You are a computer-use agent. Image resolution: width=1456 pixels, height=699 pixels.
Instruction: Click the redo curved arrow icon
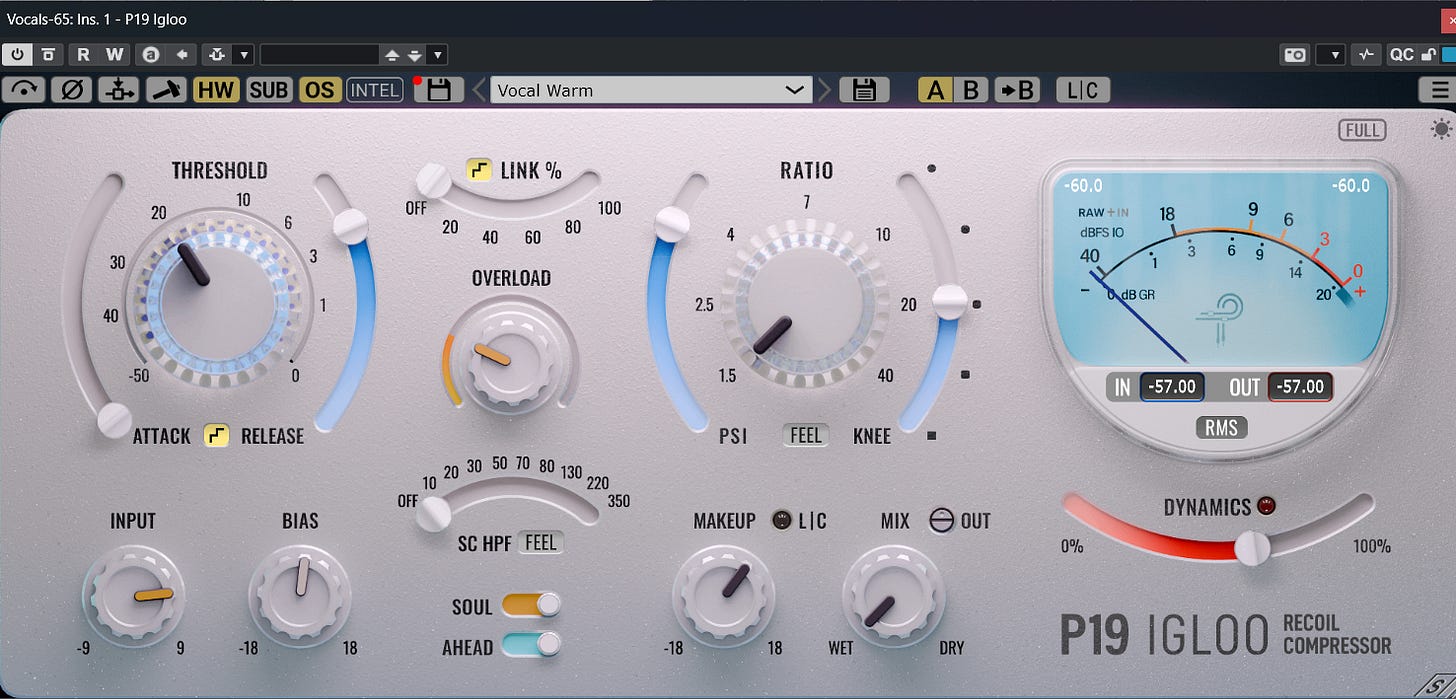coord(25,90)
